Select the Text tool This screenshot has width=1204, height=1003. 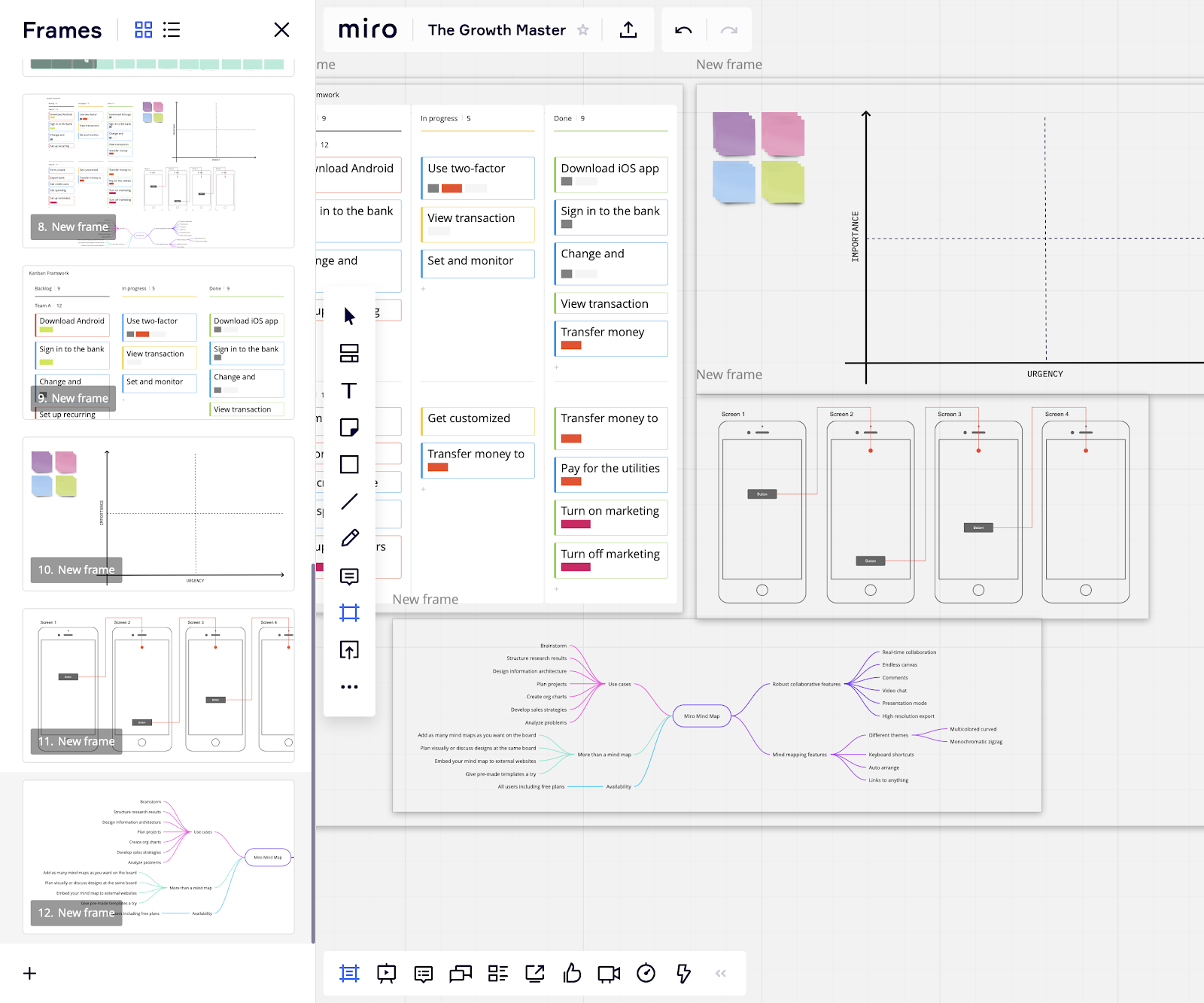(348, 391)
